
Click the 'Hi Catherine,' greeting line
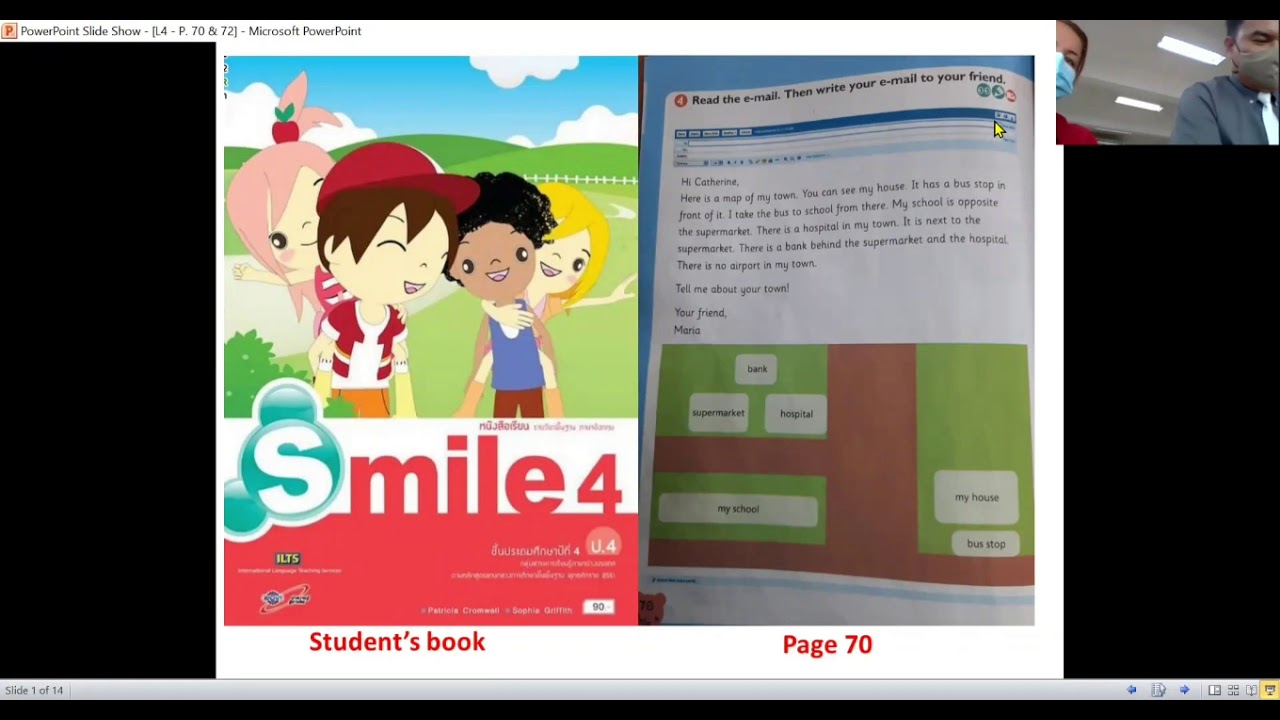(710, 182)
